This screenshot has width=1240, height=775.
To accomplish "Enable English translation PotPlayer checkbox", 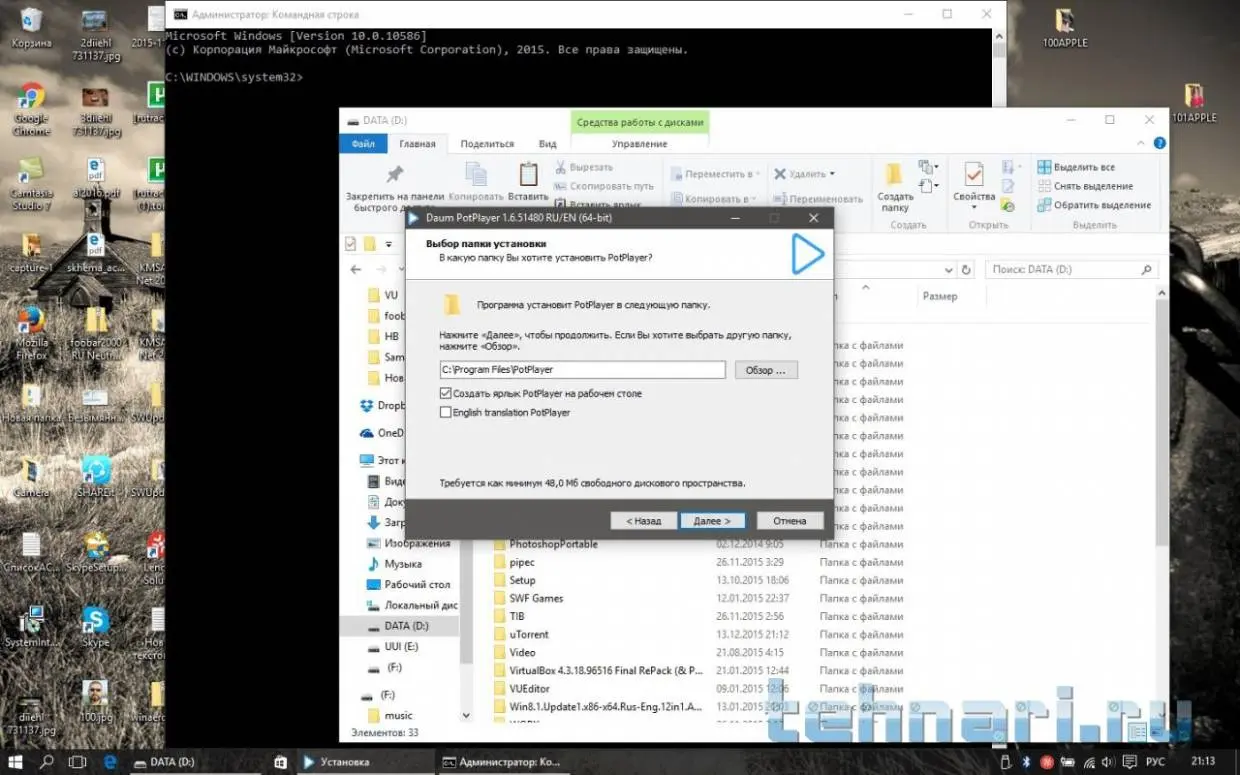I will click(x=446, y=412).
